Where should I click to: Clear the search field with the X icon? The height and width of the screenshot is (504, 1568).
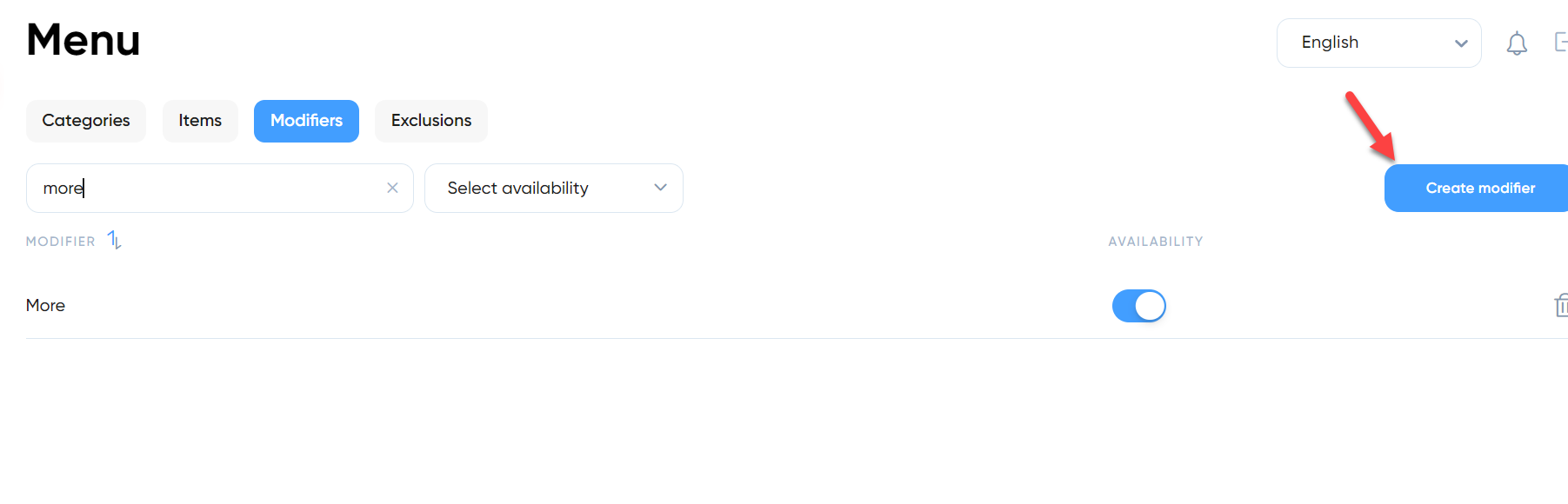(x=392, y=188)
